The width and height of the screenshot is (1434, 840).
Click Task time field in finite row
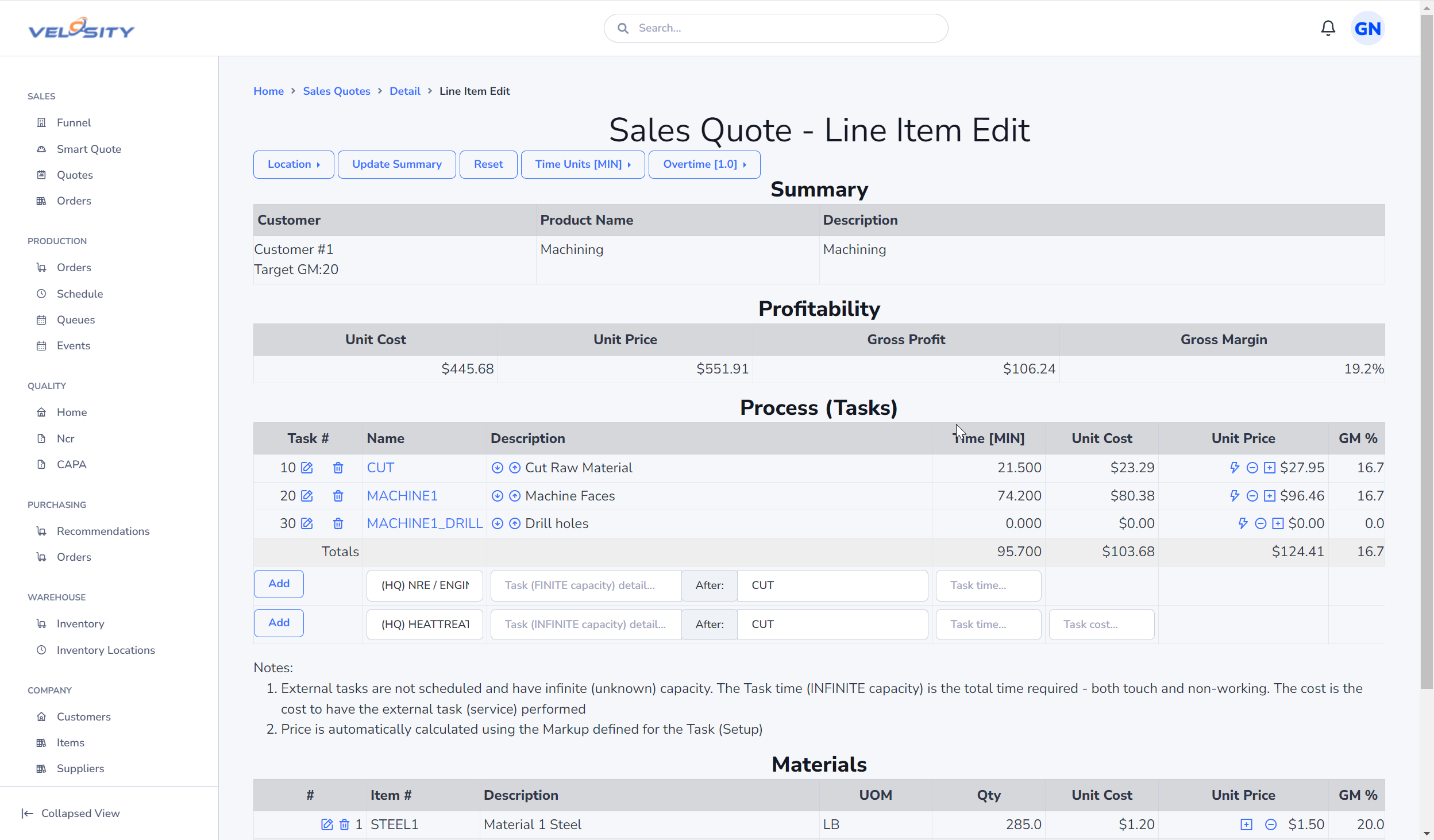coord(988,585)
